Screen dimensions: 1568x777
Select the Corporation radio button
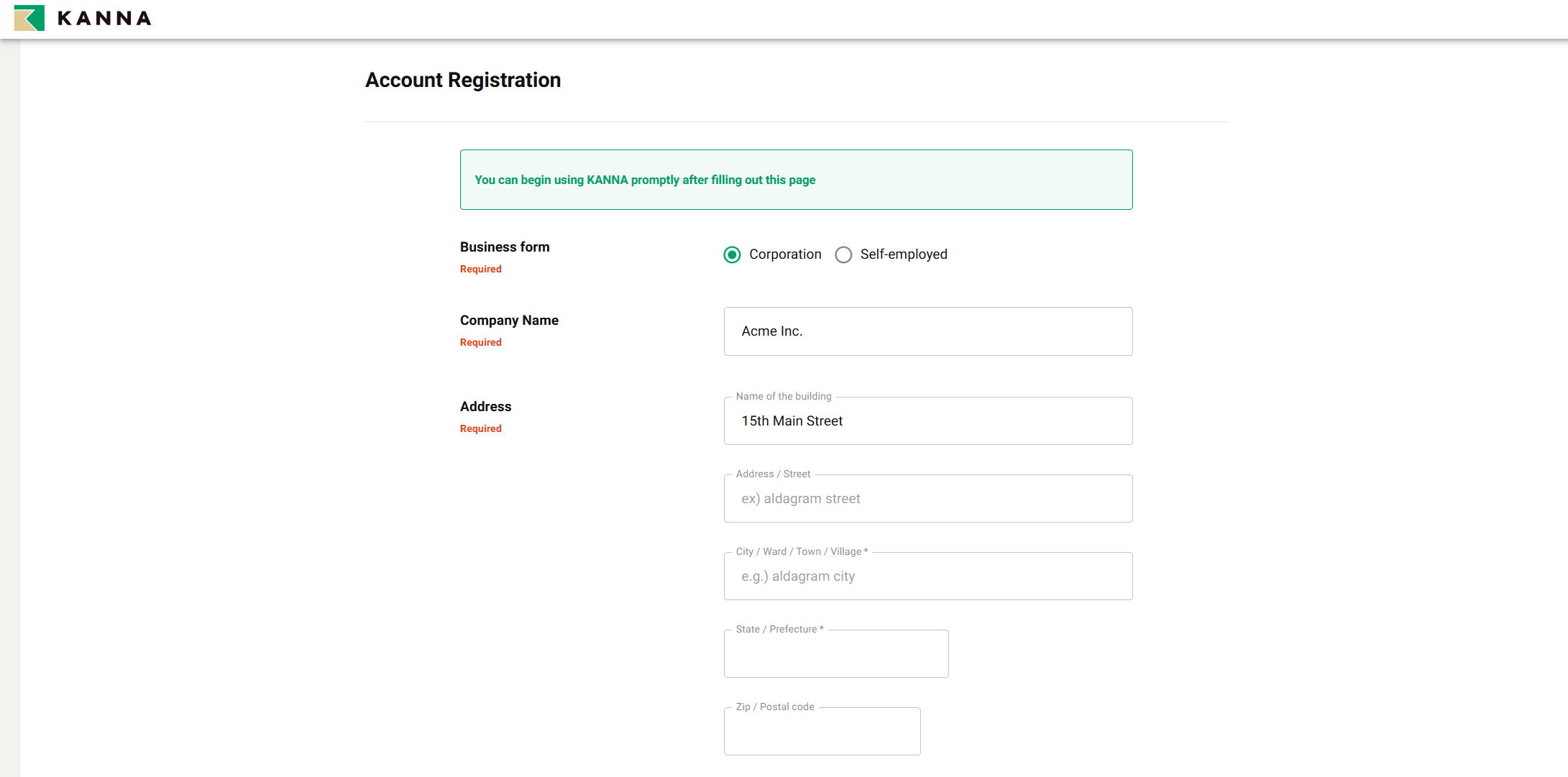732,255
